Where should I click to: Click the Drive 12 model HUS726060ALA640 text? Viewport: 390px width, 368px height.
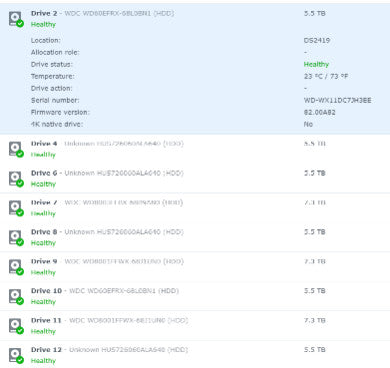click(x=128, y=350)
